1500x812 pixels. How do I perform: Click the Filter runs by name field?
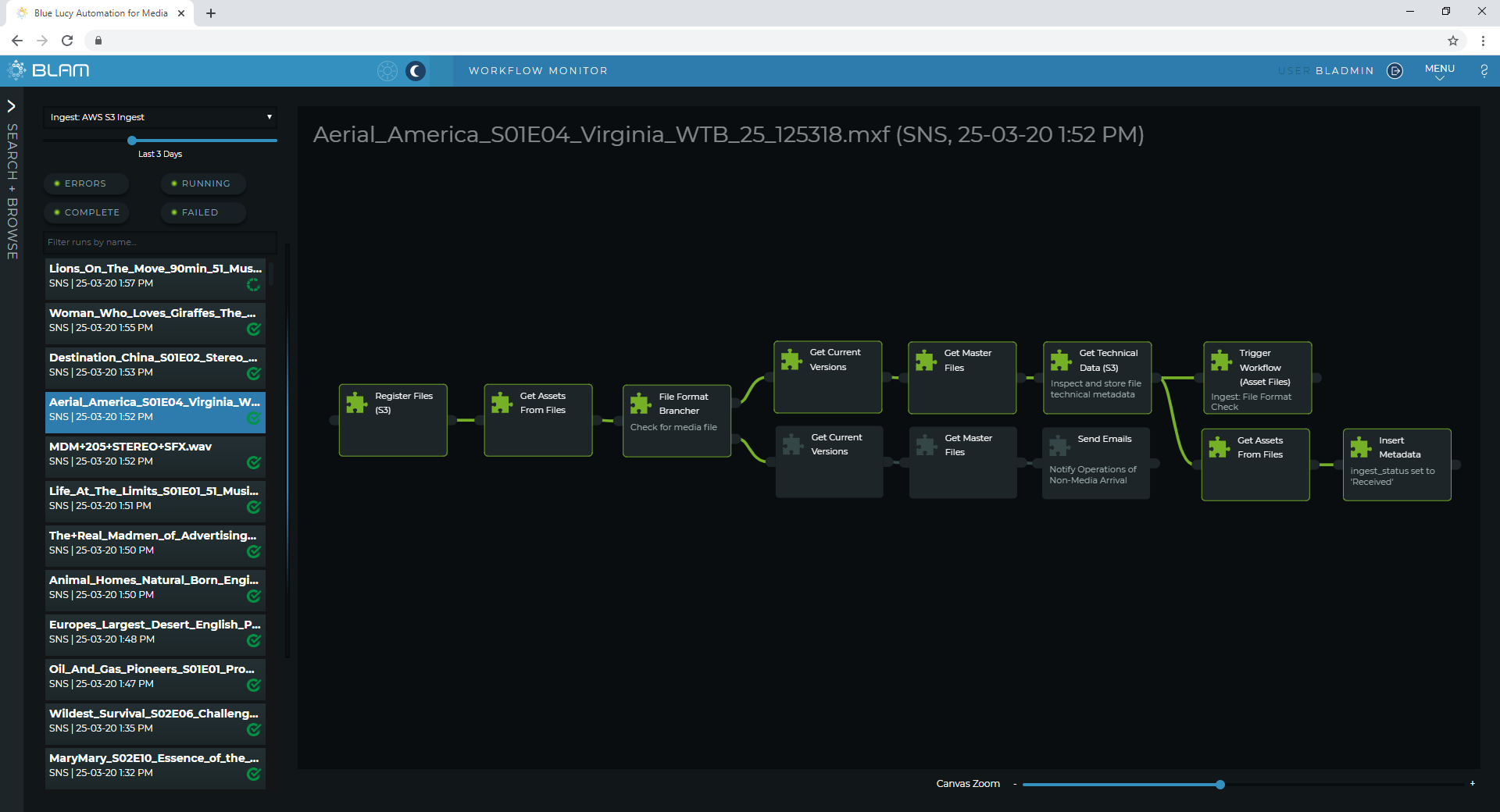[160, 242]
